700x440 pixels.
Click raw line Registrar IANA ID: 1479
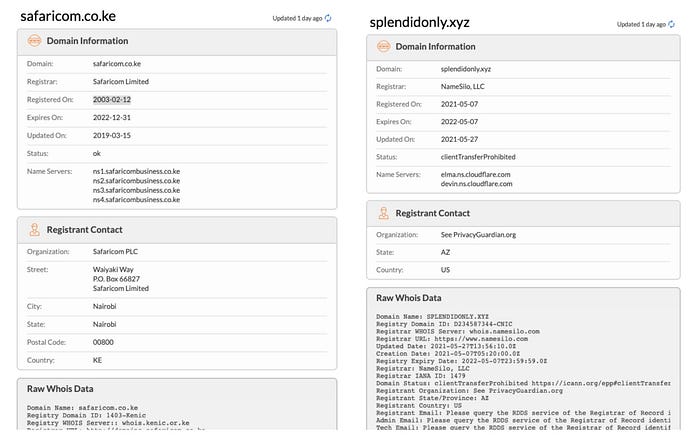pos(421,376)
